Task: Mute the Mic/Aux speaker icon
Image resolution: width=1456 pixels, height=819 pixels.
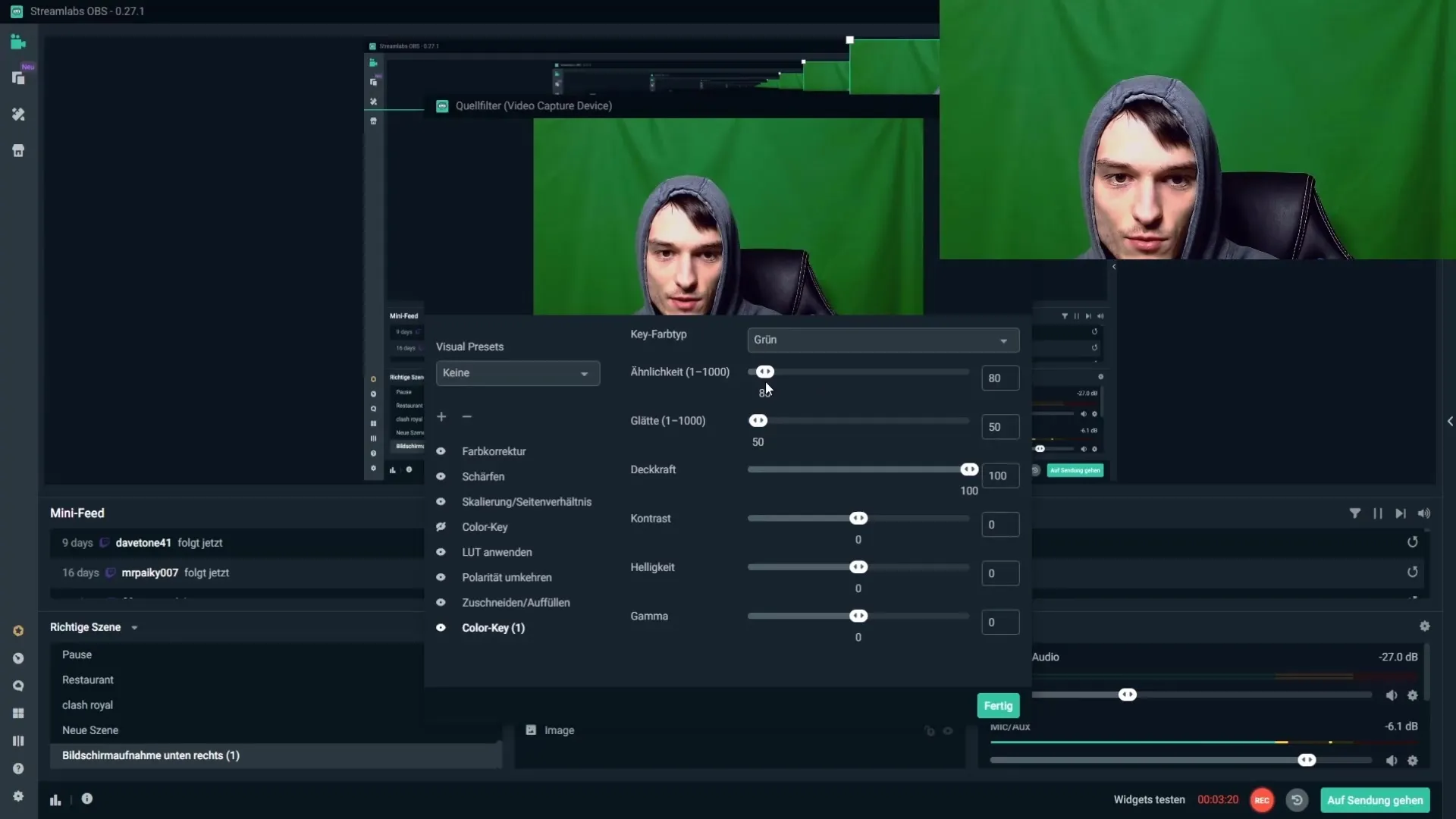Action: pyautogui.click(x=1392, y=761)
